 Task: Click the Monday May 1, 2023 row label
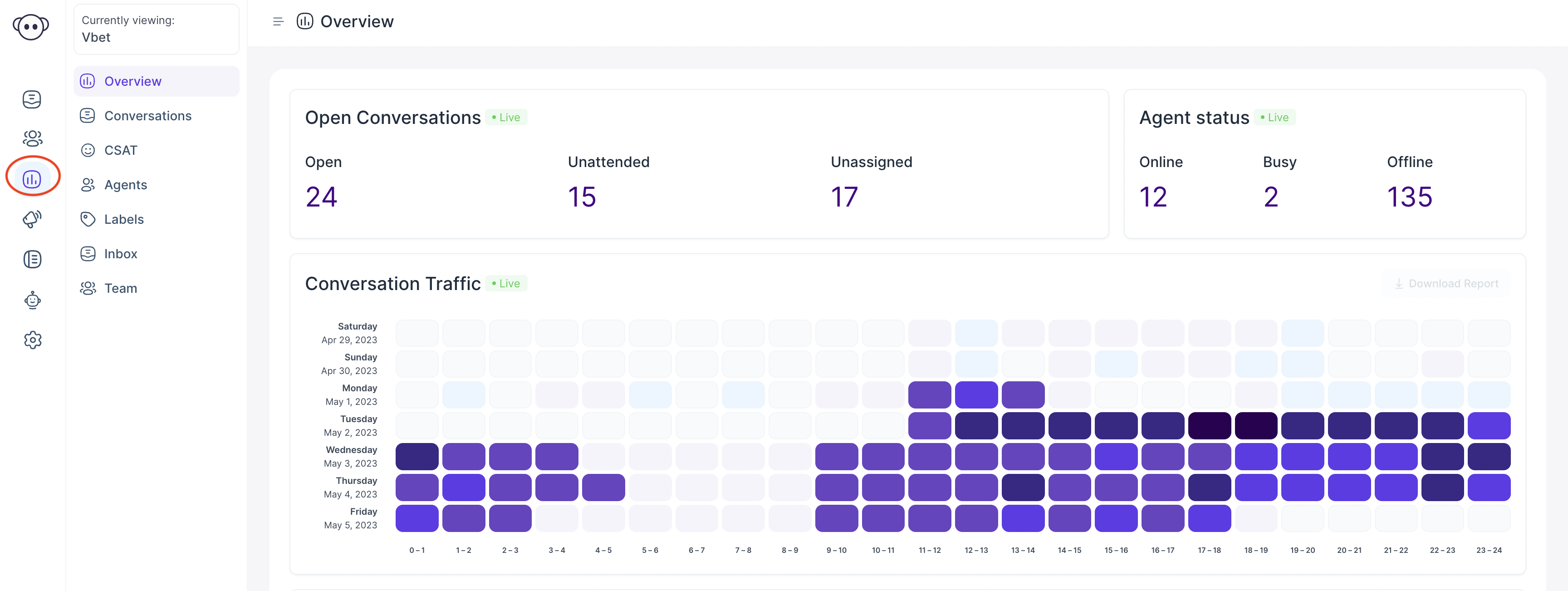pos(351,395)
